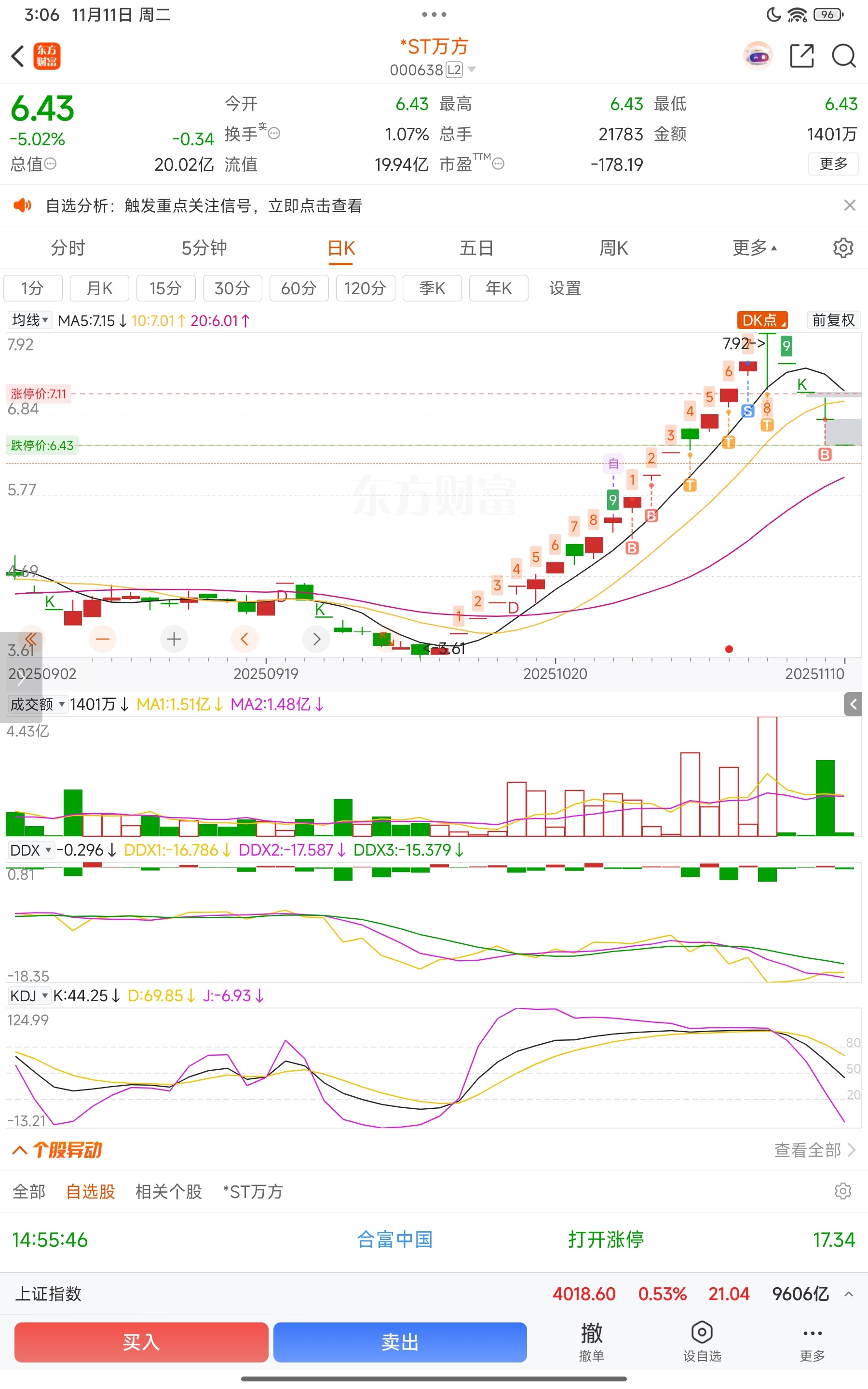868x1389 pixels.
Task: Tap the blue S signal marker
Action: 747,411
